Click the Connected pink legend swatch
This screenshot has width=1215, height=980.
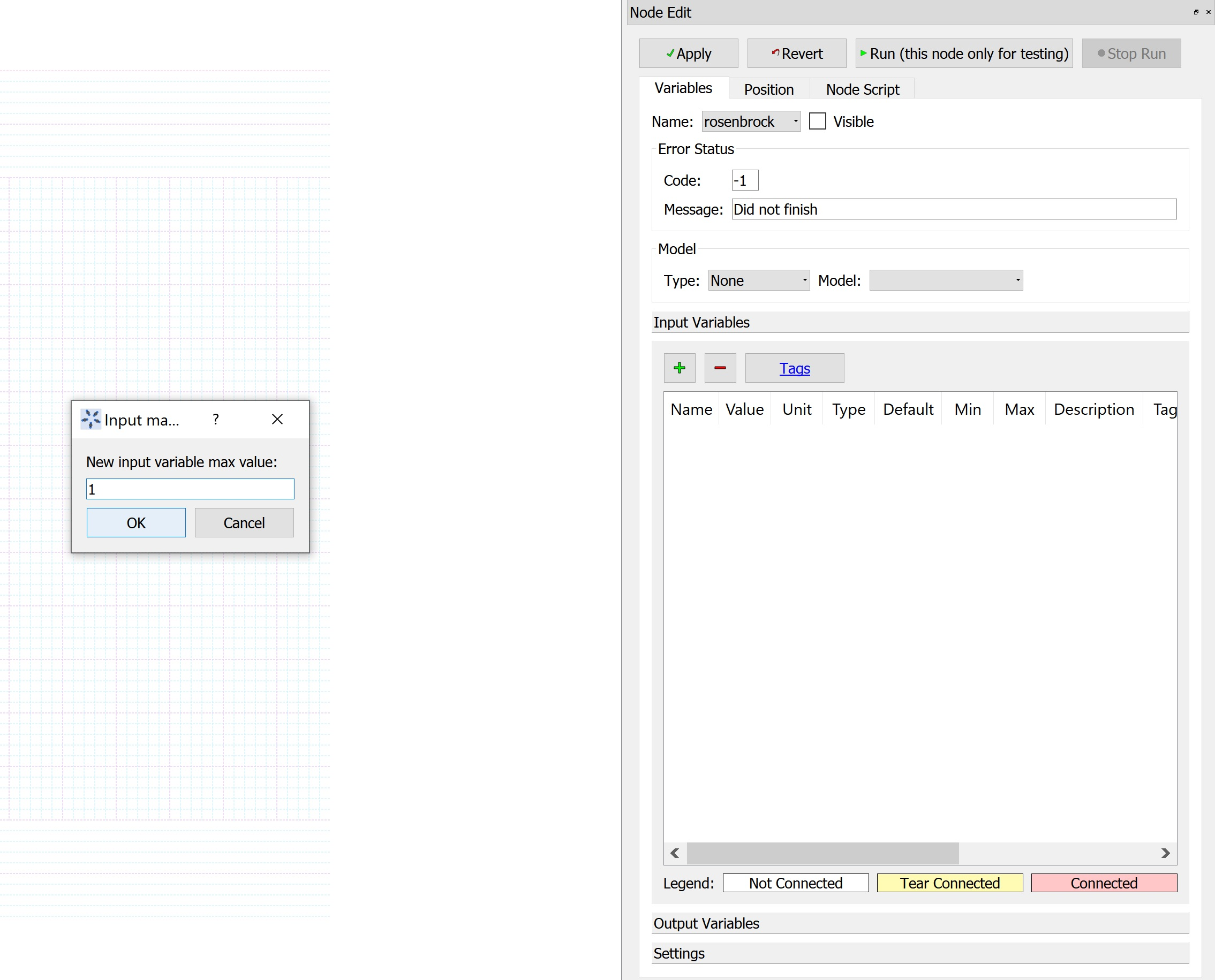(1104, 884)
